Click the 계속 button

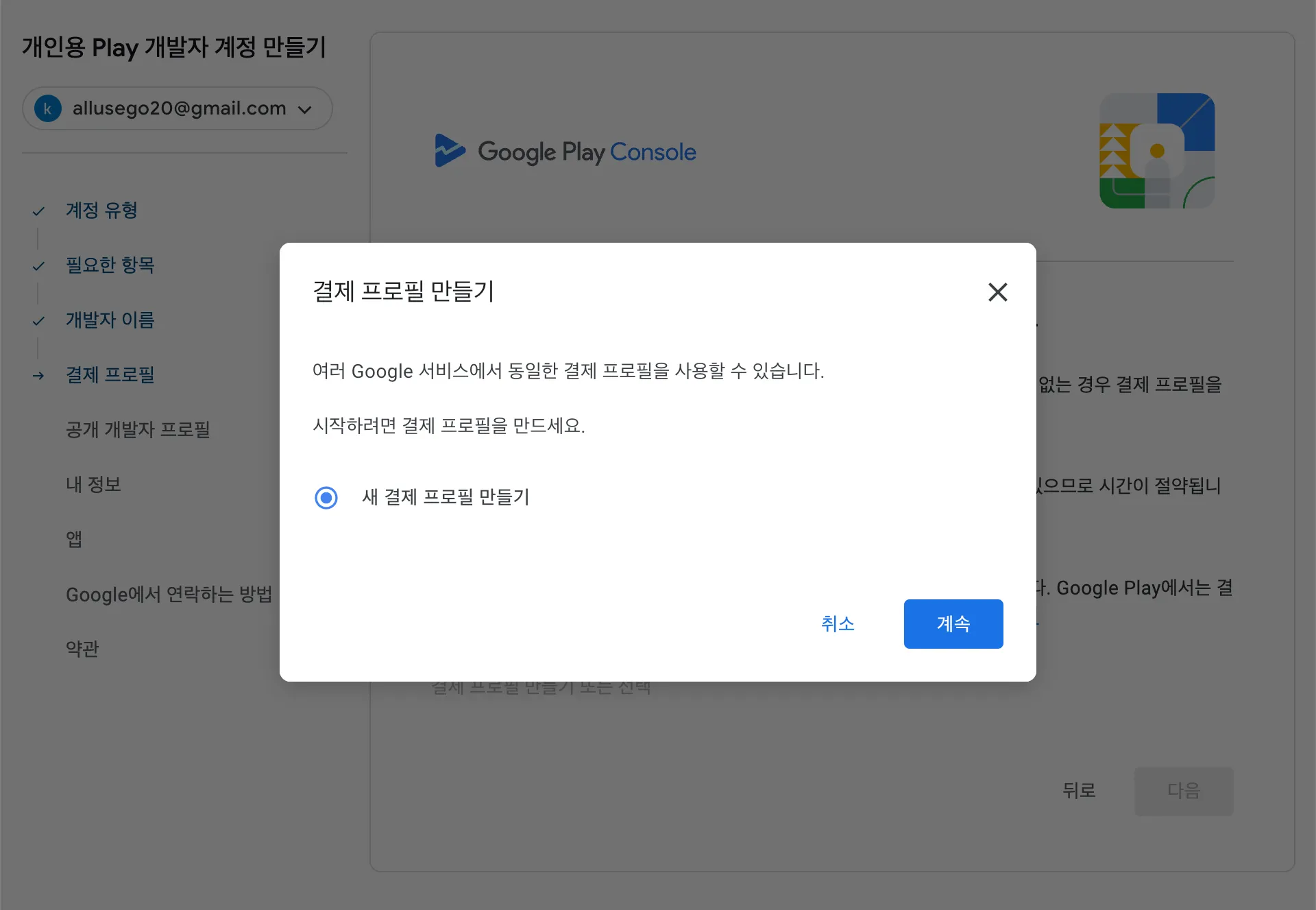point(953,624)
